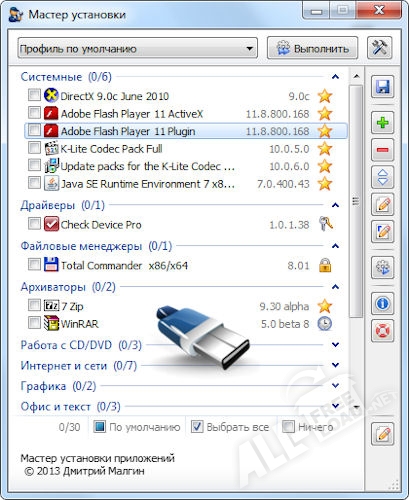Viewport: 409px width, 500px height.
Task: Click the star icon for K-Lite Codec Pack Full
Action: click(x=324, y=149)
